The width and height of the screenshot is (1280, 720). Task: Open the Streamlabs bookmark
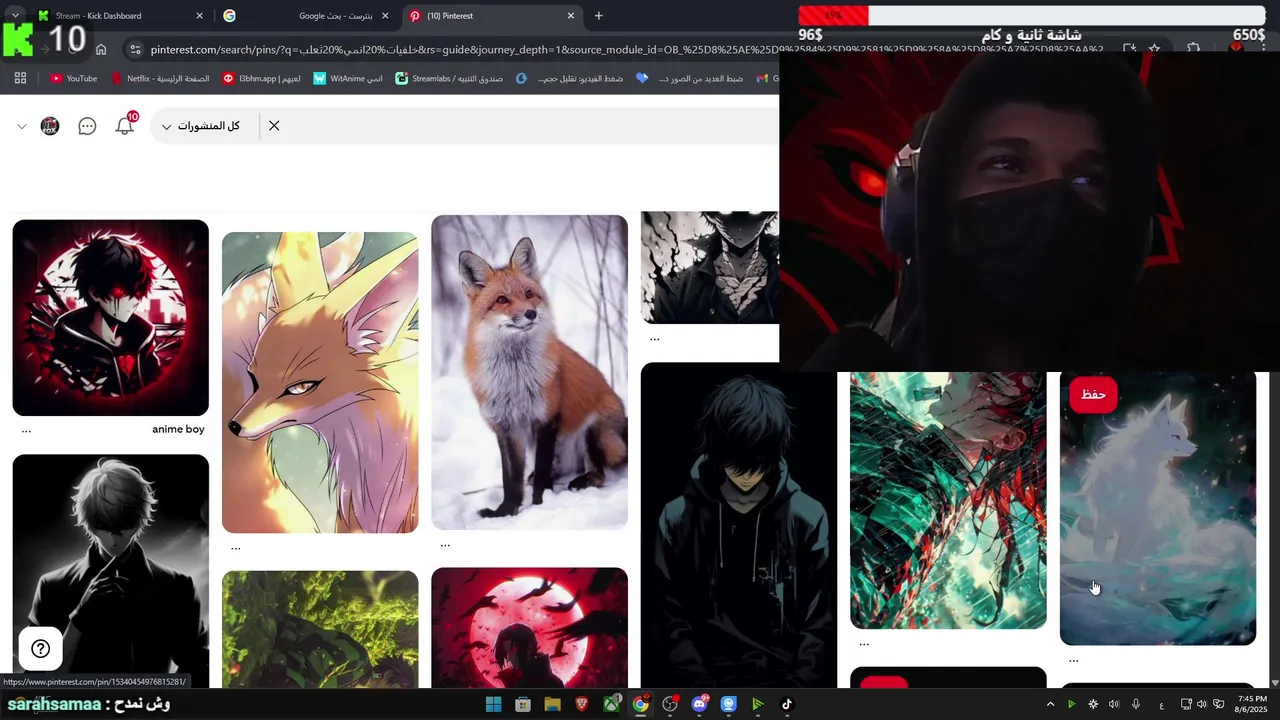449,78
